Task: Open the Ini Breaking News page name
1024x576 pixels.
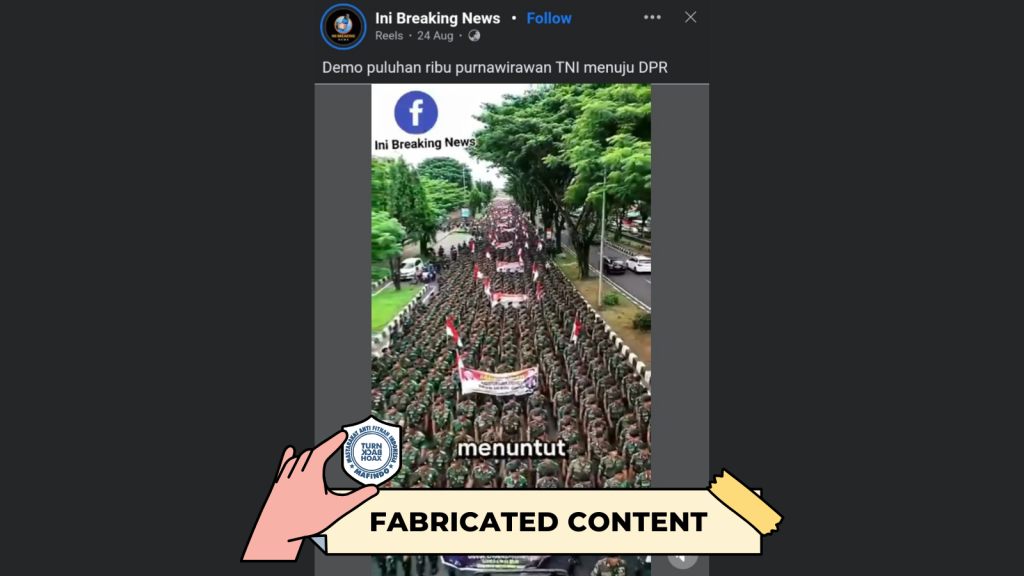Action: pyautogui.click(x=438, y=18)
